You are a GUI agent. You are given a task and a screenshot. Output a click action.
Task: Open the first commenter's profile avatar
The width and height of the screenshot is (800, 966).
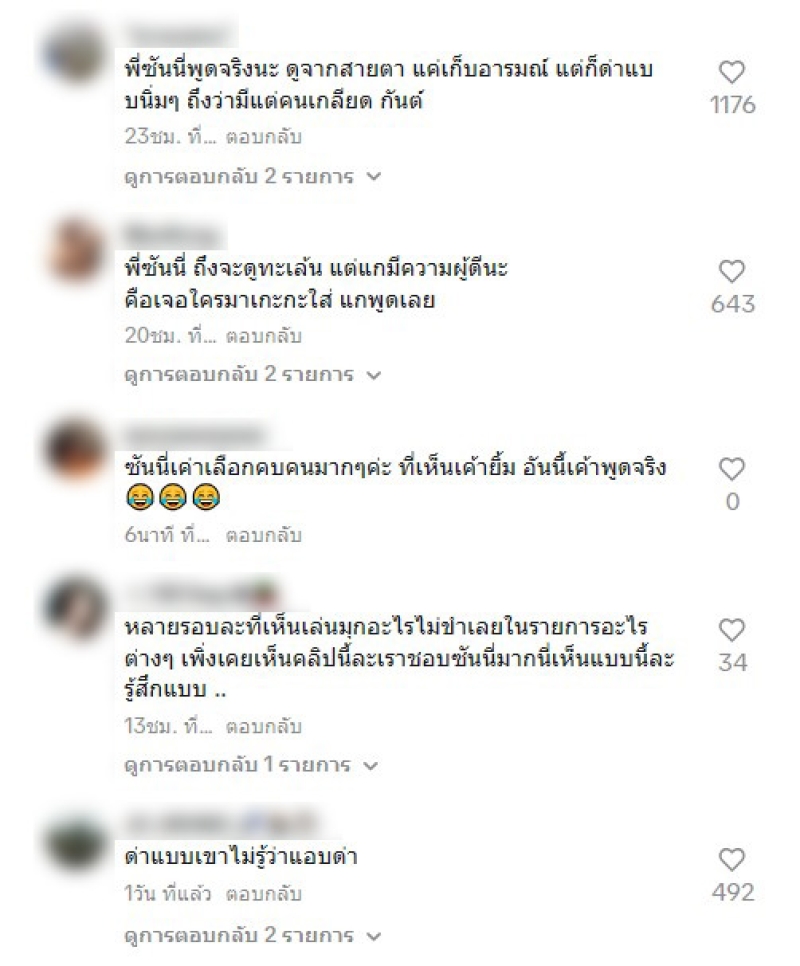click(75, 54)
